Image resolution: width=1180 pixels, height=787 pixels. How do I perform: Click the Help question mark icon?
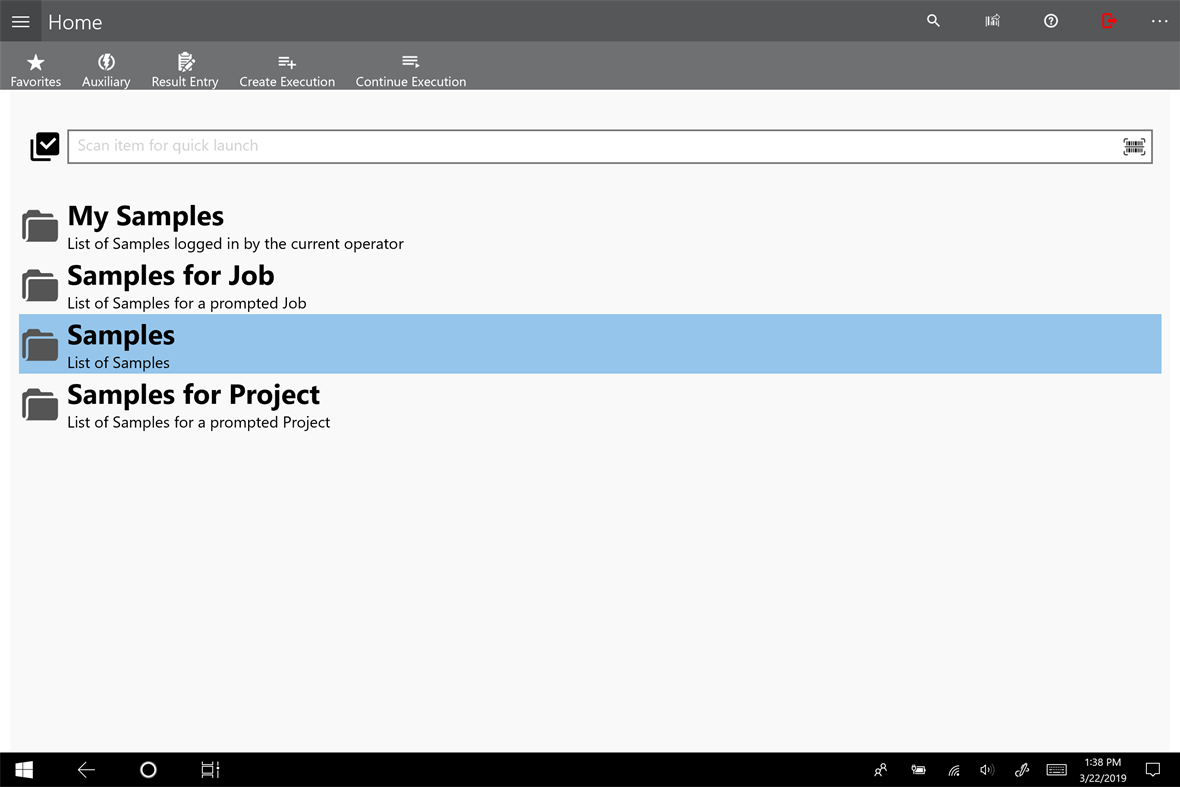(1050, 20)
